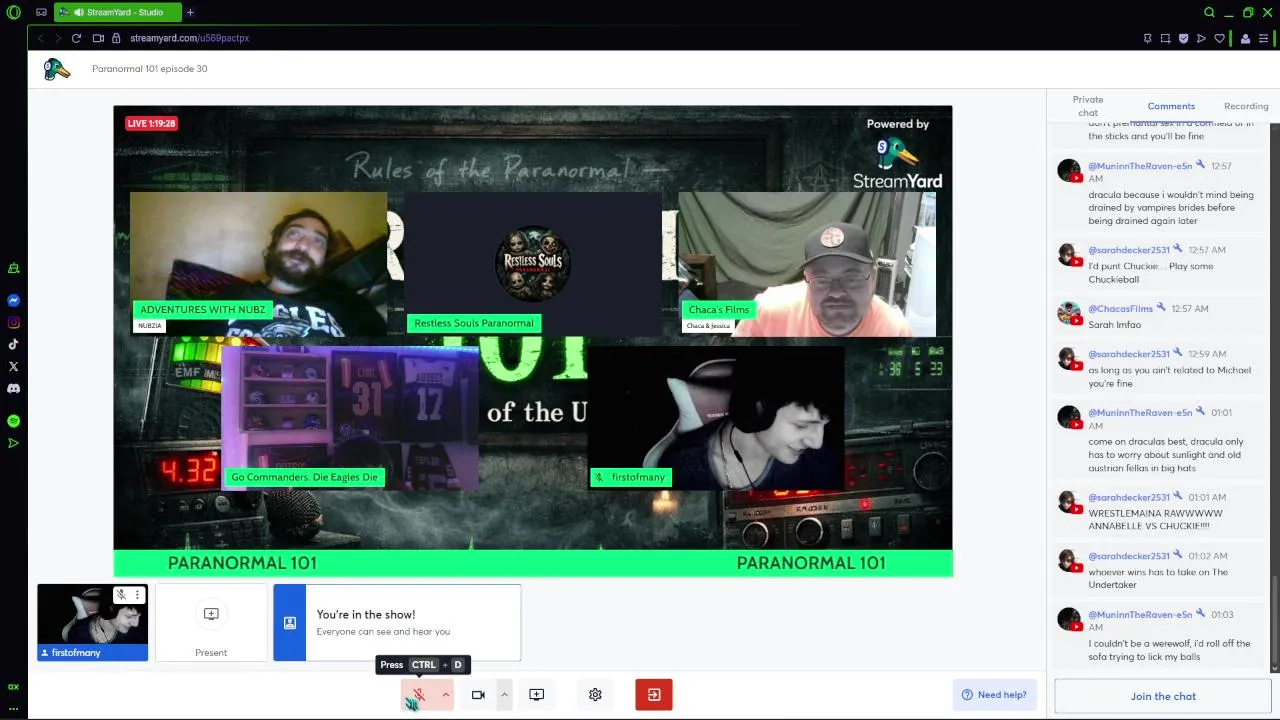Click the Opera browser menu logo
This screenshot has height=720, width=1280.
click(13, 13)
